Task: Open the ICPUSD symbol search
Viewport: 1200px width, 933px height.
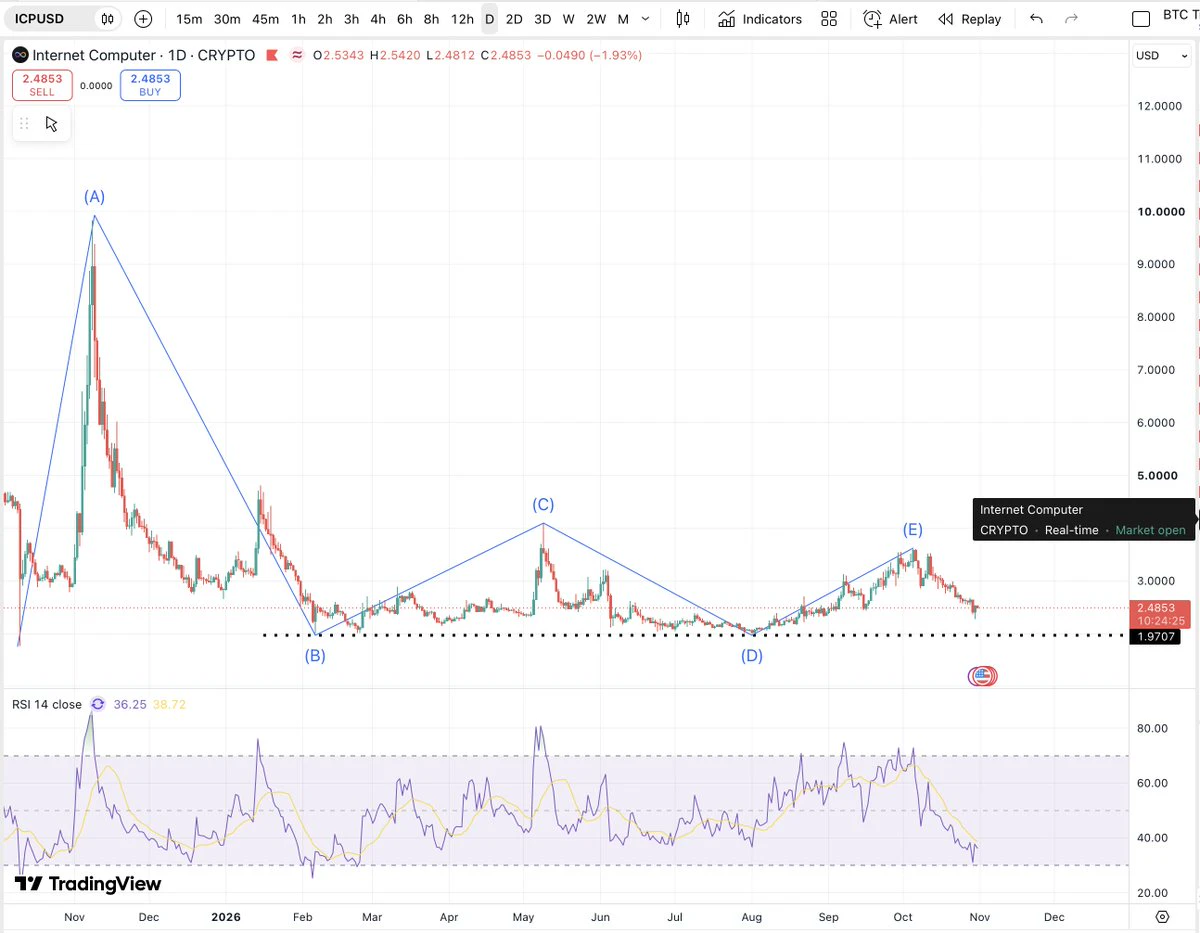Action: click(x=40, y=18)
